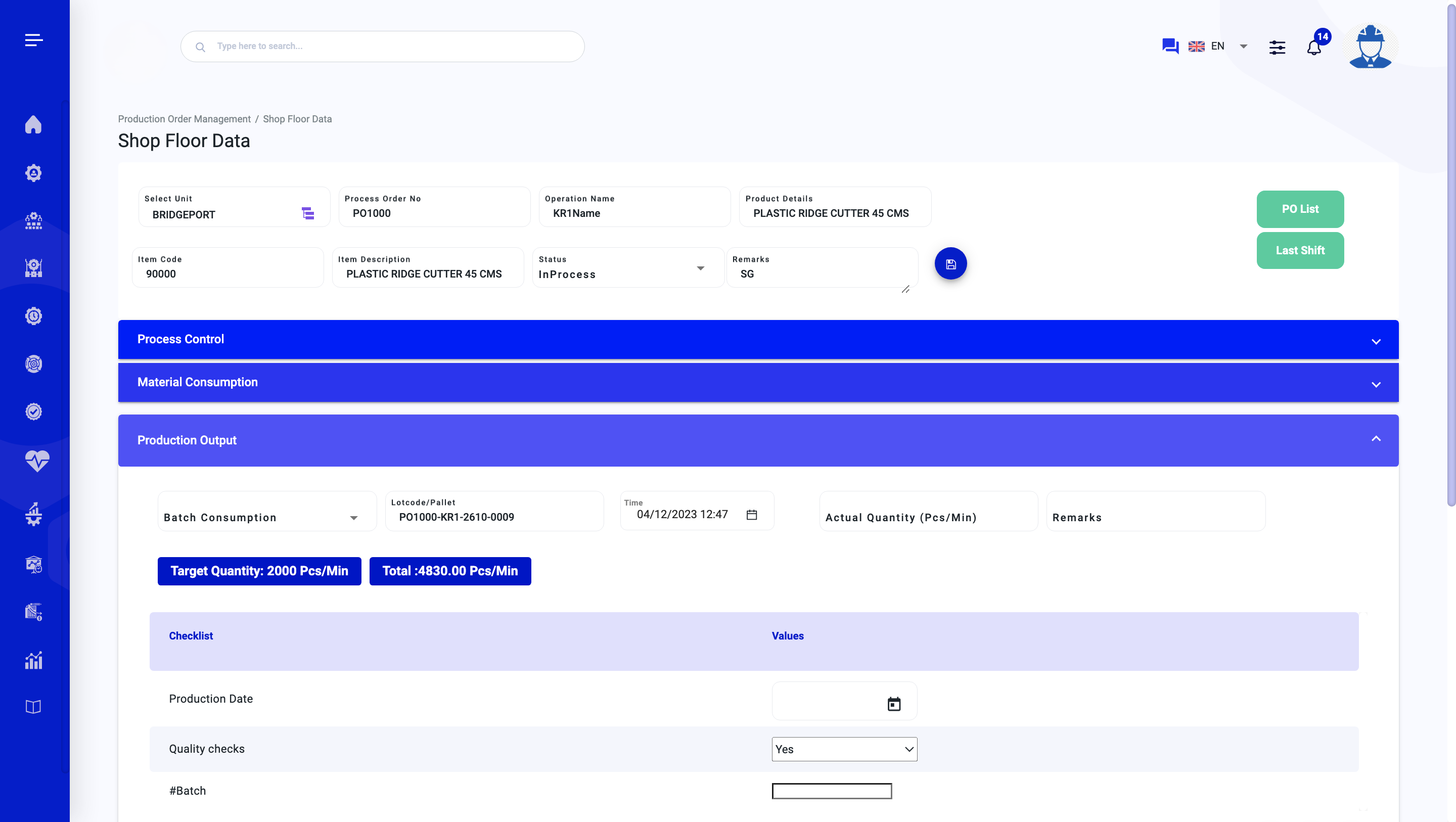Open the Batch Consumption dropdown

coord(267,511)
